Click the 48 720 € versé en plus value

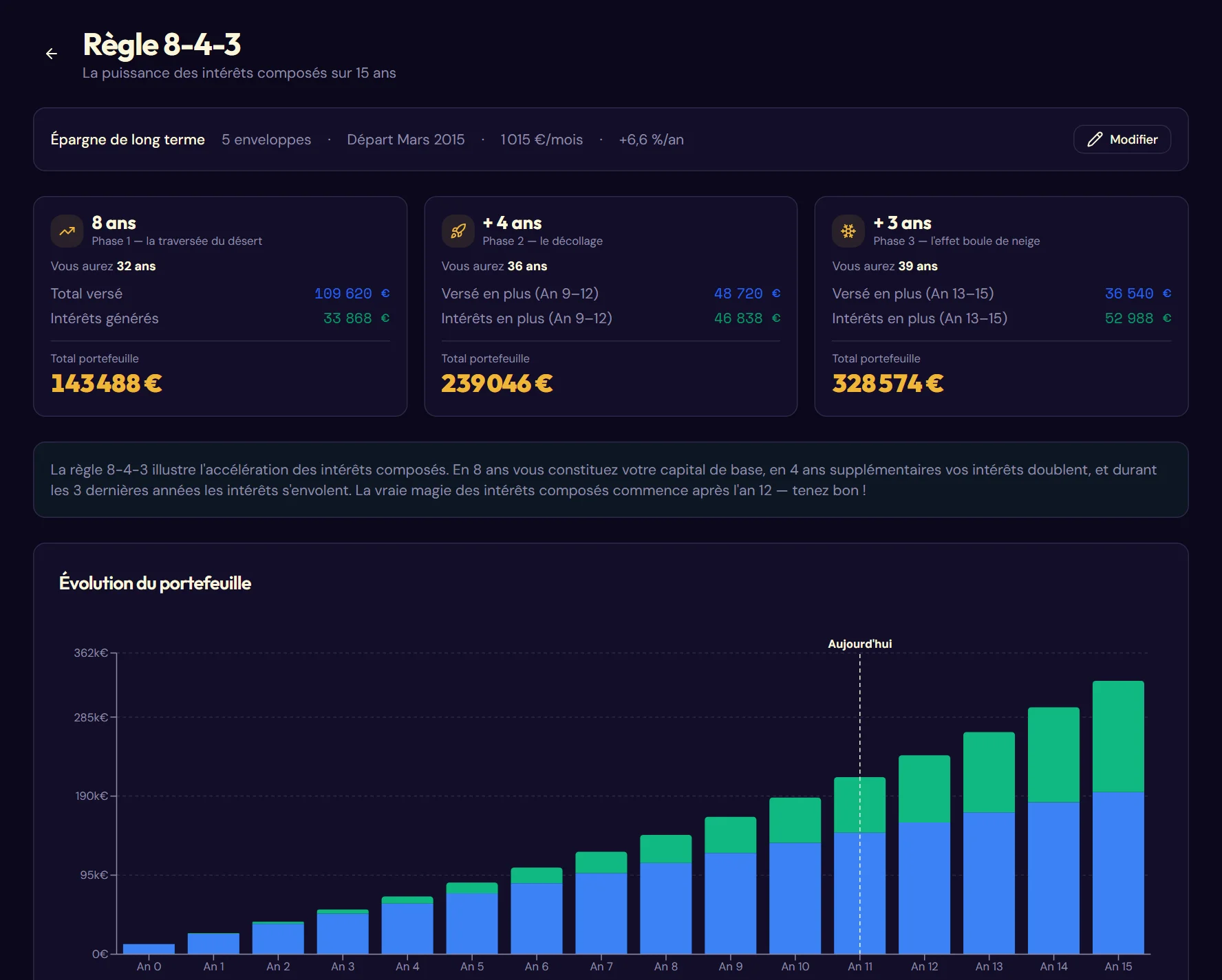(747, 294)
